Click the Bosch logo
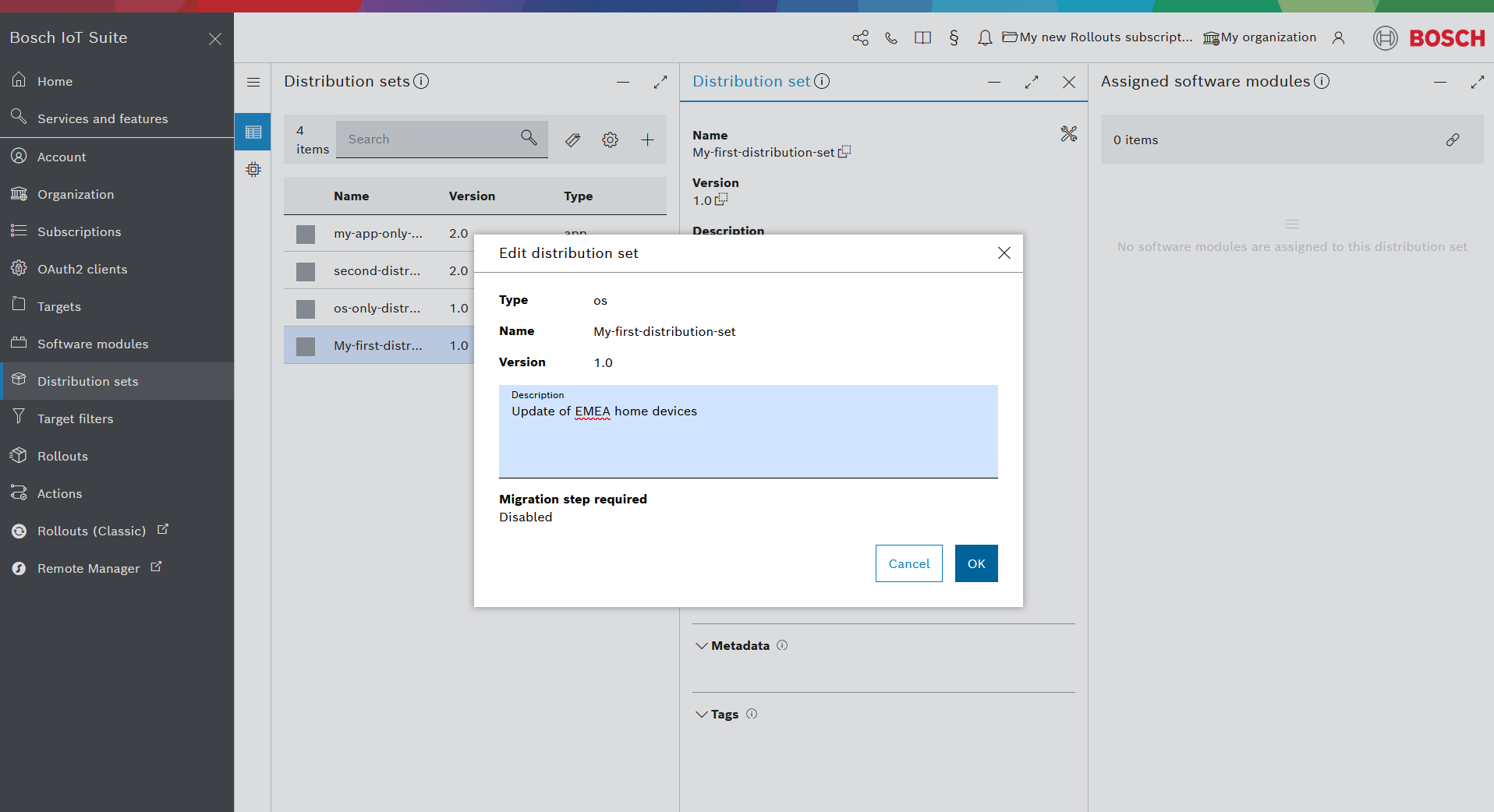Screen dimensions: 1494x812 coord(1429,37)
